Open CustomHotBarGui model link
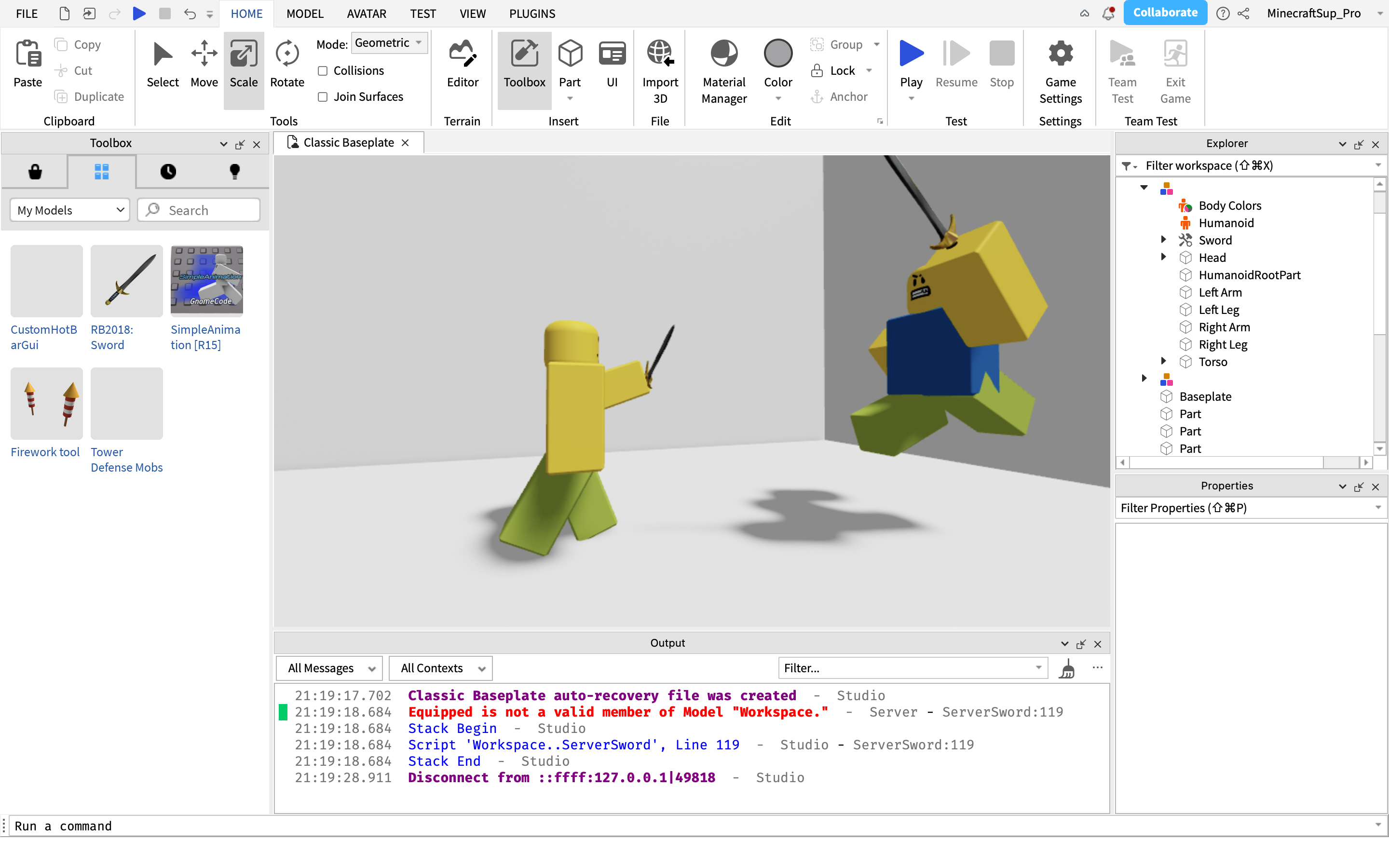The height and width of the screenshot is (868, 1389). coord(43,337)
